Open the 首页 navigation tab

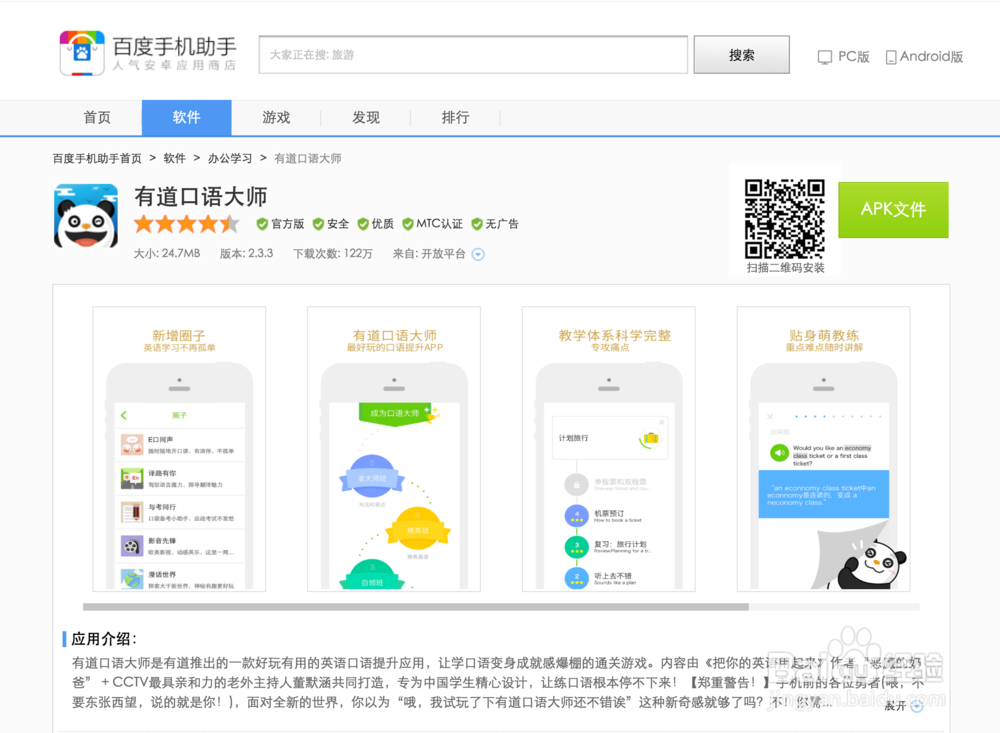click(97, 117)
